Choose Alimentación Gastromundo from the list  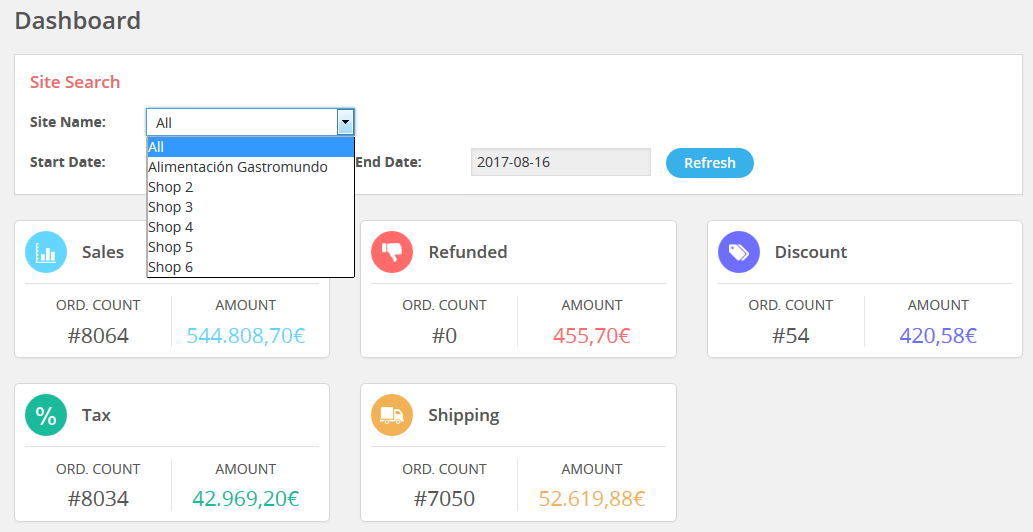(x=250, y=167)
